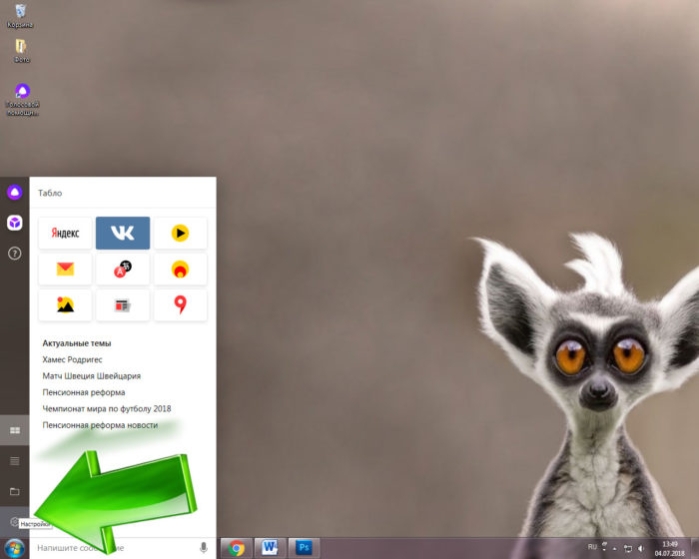Activate the microphone voice input
The width and height of the screenshot is (699, 559).
point(203,547)
